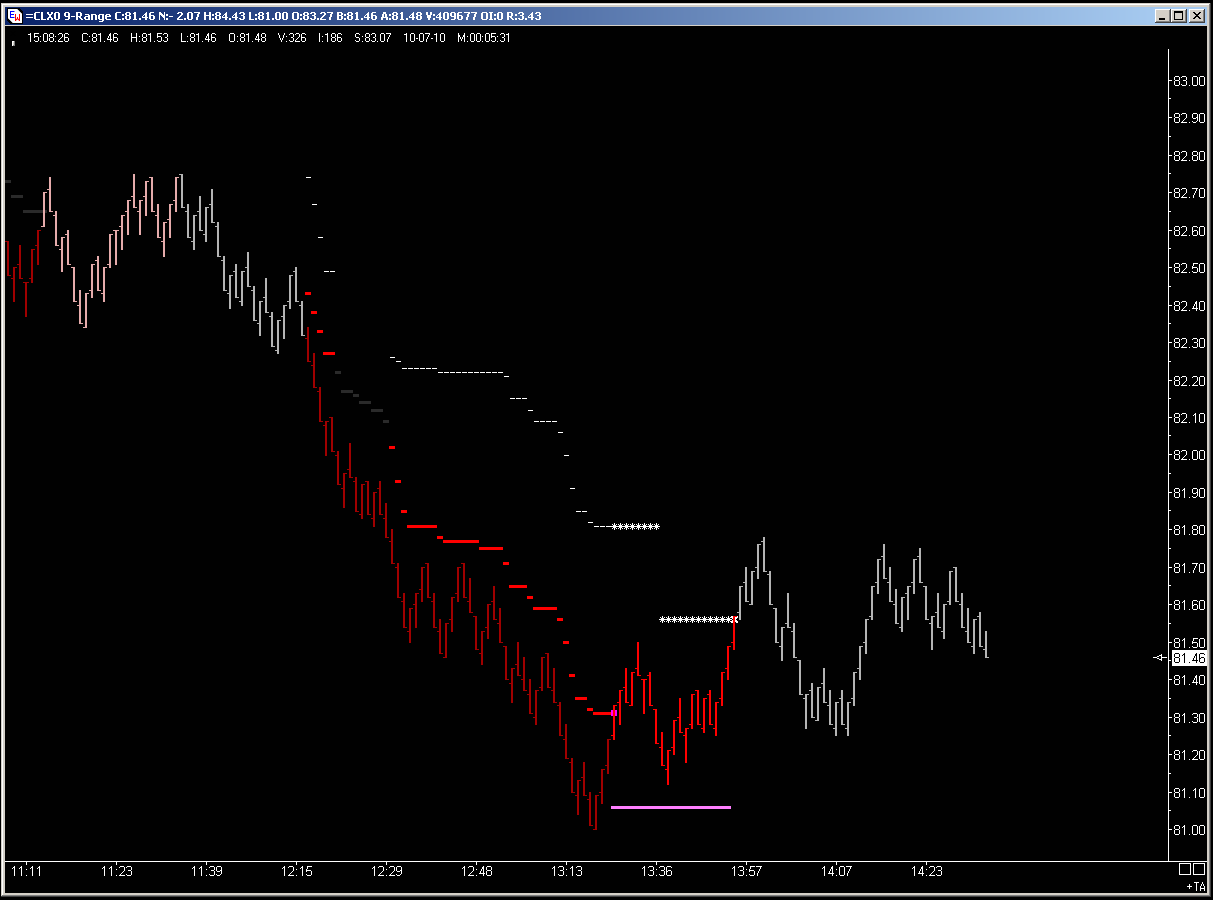Click the 12:29 time axis label
Viewport: 1213px width, 900px height.
pos(387,871)
